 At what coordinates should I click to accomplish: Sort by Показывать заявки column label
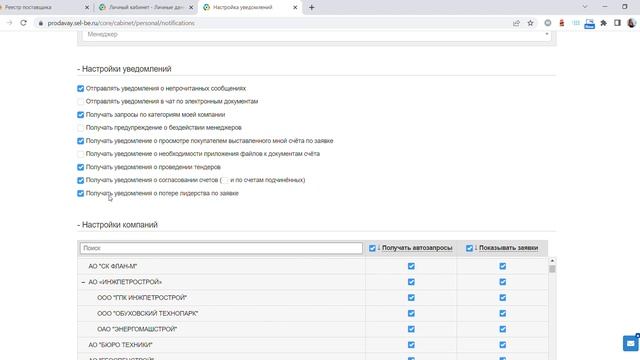point(508,248)
